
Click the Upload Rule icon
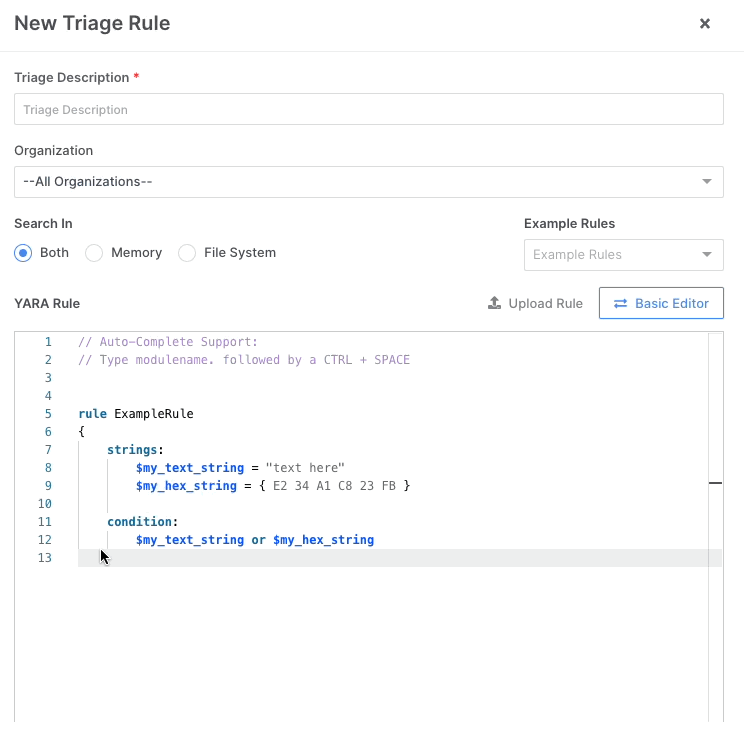494,303
